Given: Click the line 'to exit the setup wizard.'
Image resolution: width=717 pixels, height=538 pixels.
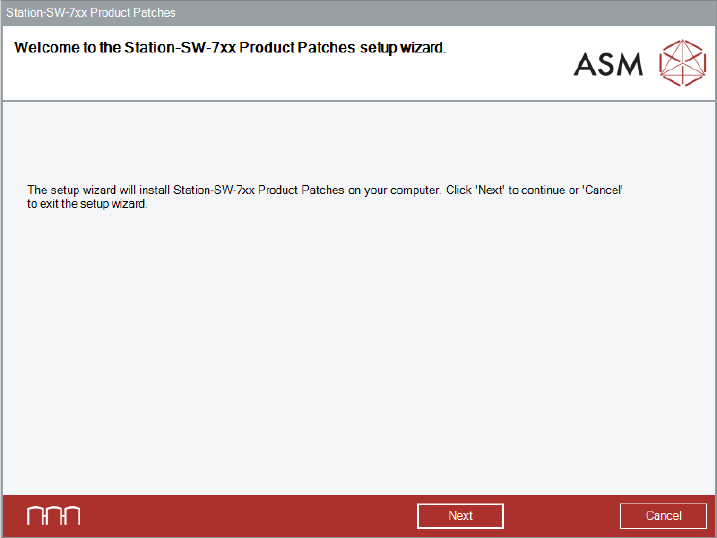Looking at the screenshot, I should click(87, 203).
